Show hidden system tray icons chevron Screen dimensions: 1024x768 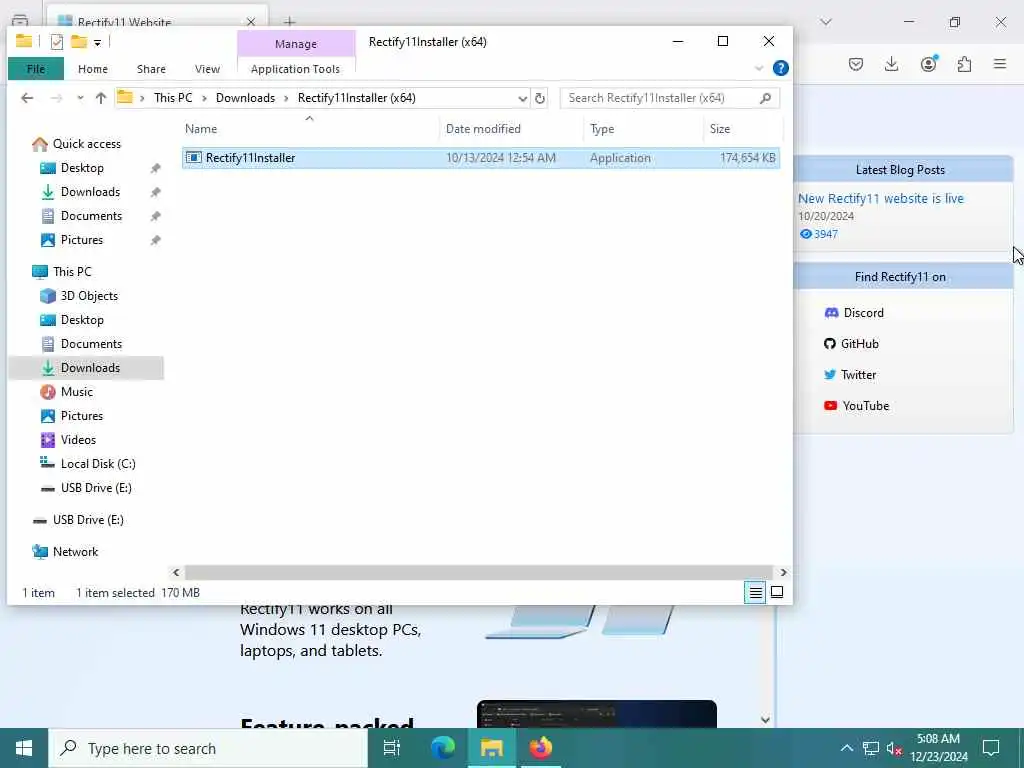tap(846, 748)
